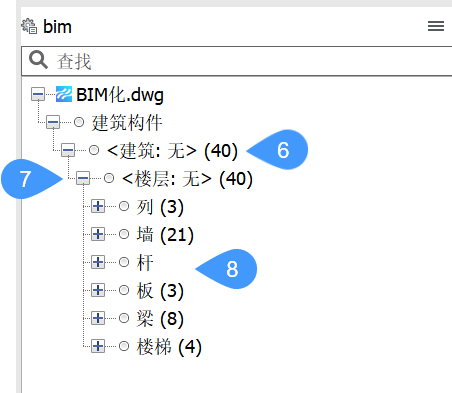Collapse the 建筑构件 tree node

pos(53,122)
